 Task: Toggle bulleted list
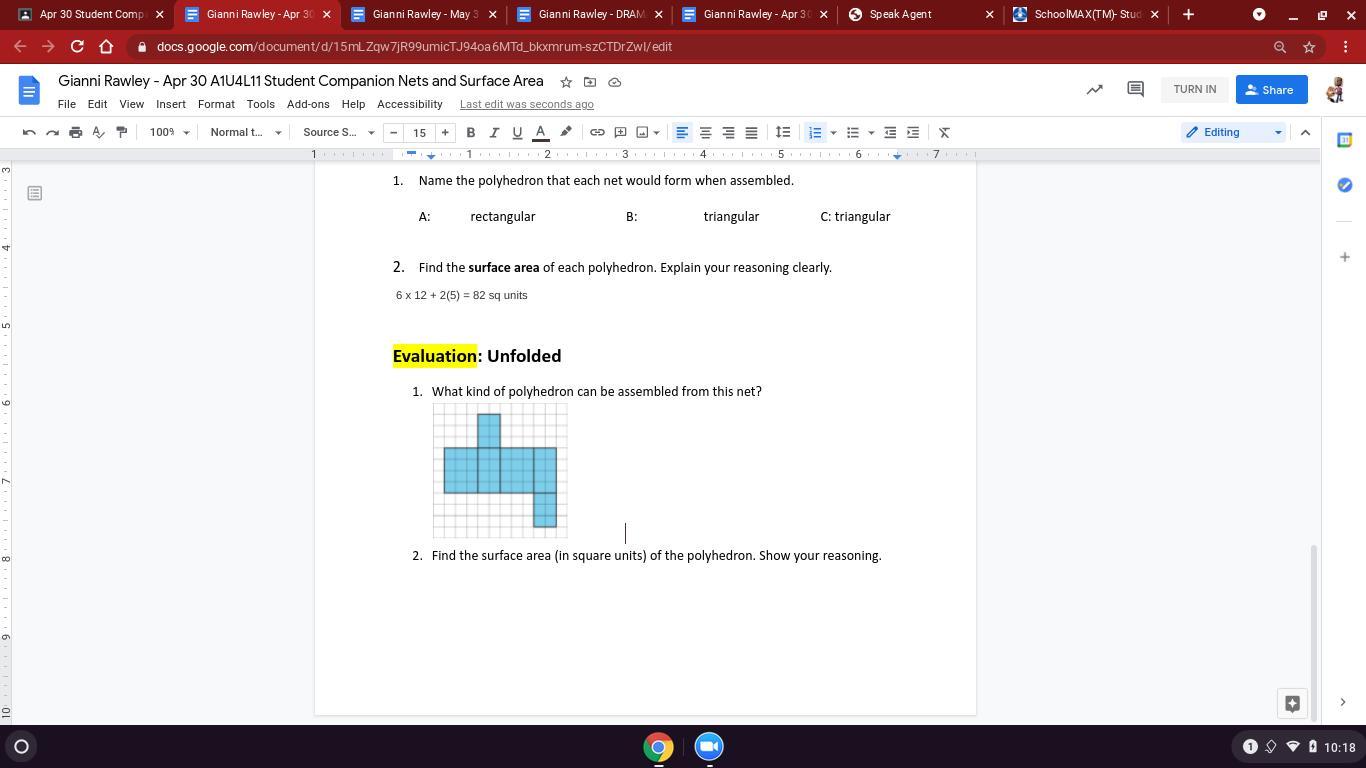(x=853, y=132)
